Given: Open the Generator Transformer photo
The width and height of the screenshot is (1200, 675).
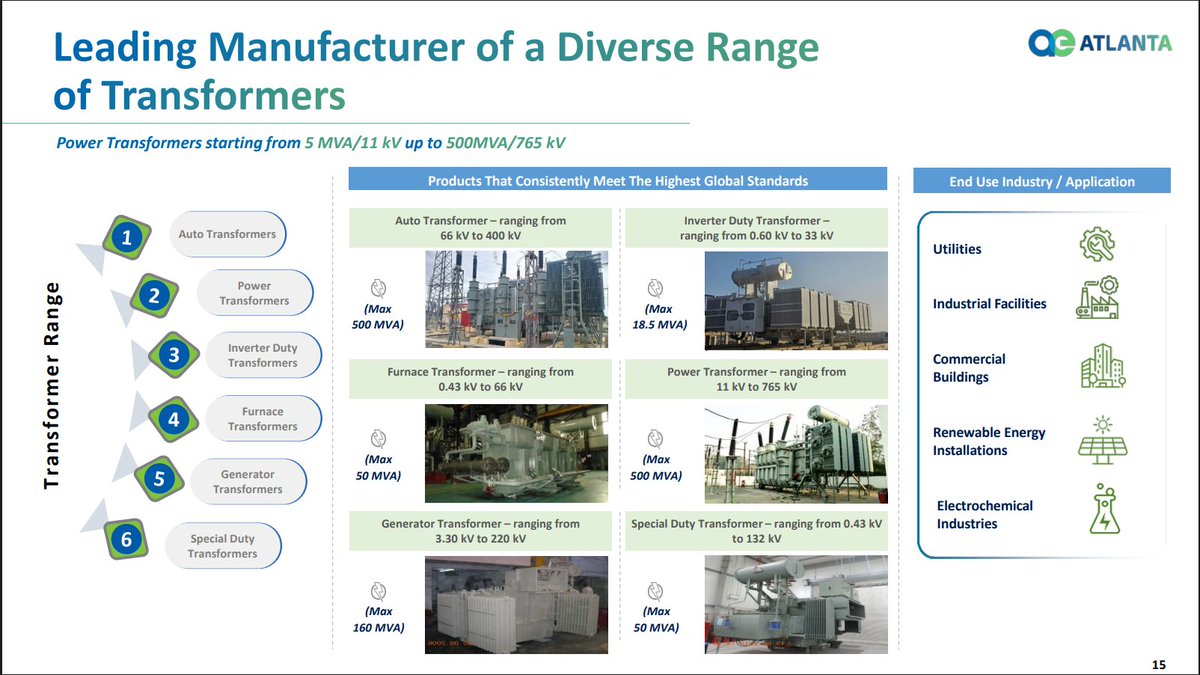Looking at the screenshot, I should [516, 605].
